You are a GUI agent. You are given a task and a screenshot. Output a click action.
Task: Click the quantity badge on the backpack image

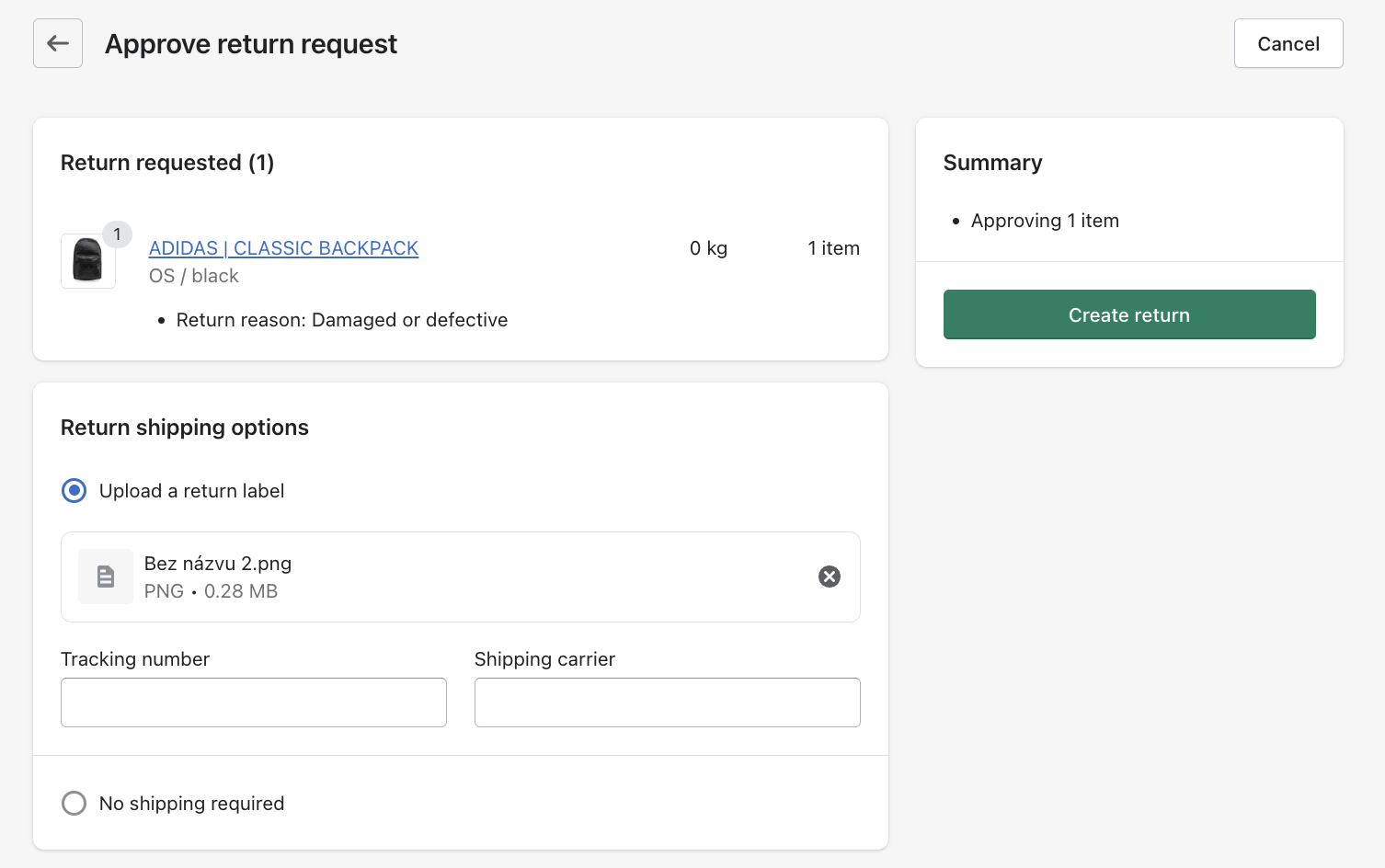pos(117,234)
